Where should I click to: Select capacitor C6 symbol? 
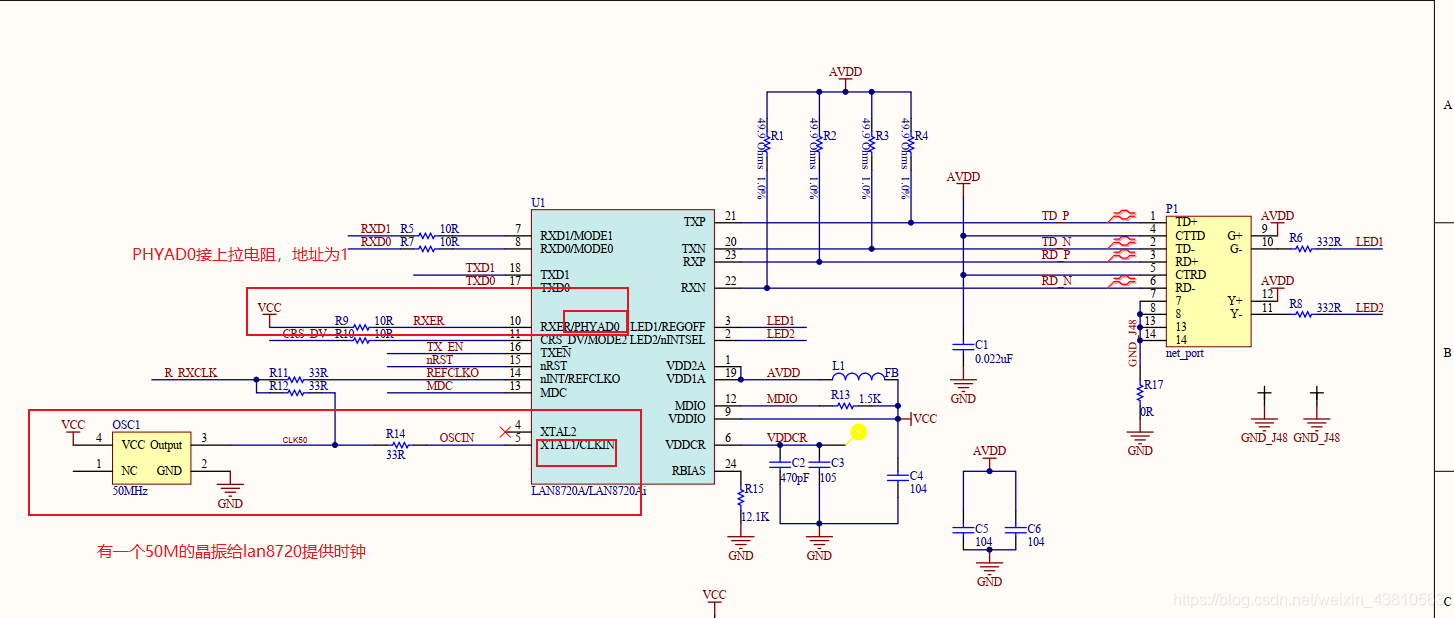tap(1015, 529)
